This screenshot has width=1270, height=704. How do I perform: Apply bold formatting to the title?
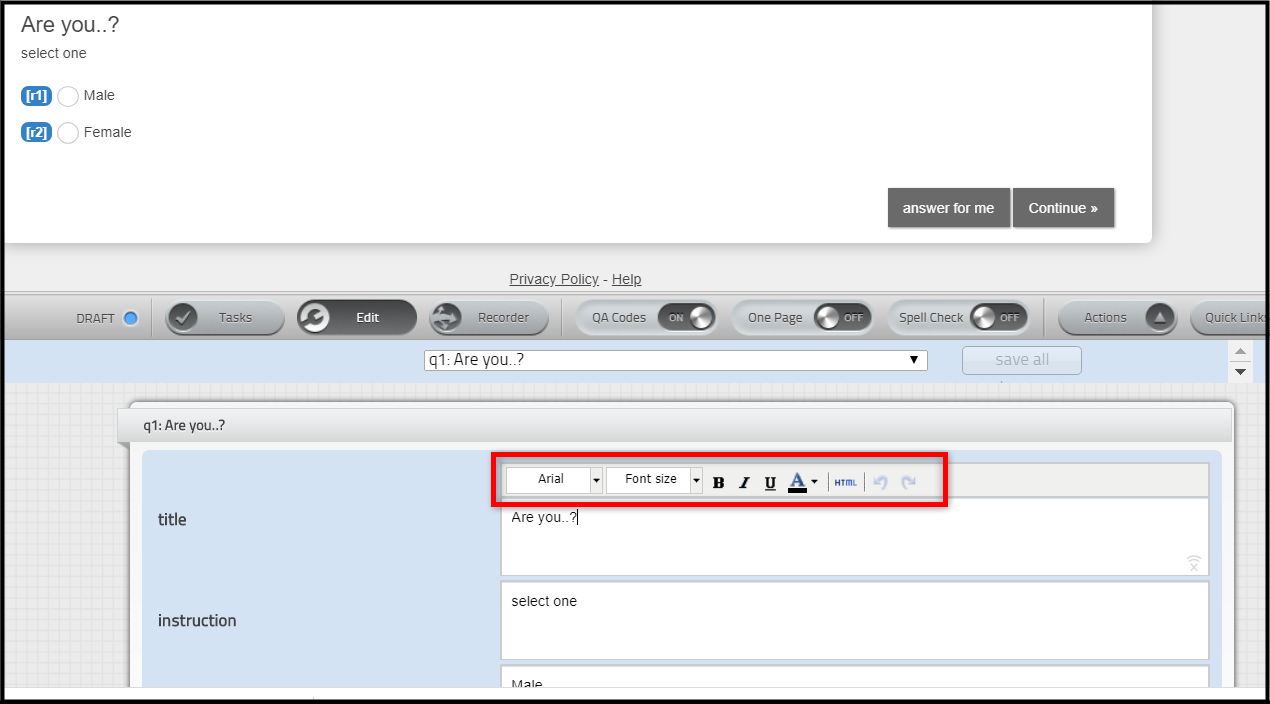pyautogui.click(x=718, y=483)
